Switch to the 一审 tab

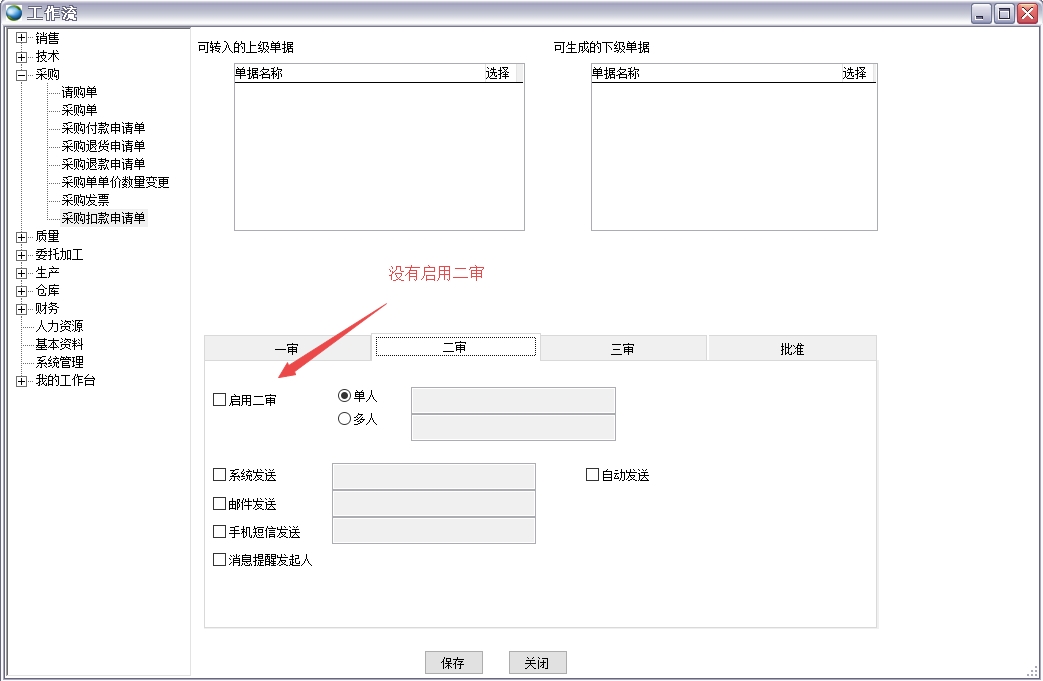[287, 349]
